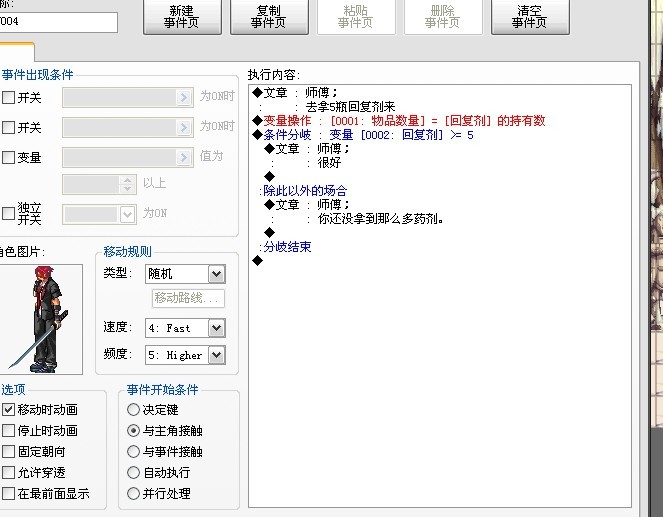Enable the first 开关 condition checkbox
663x517 pixels.
(8, 98)
